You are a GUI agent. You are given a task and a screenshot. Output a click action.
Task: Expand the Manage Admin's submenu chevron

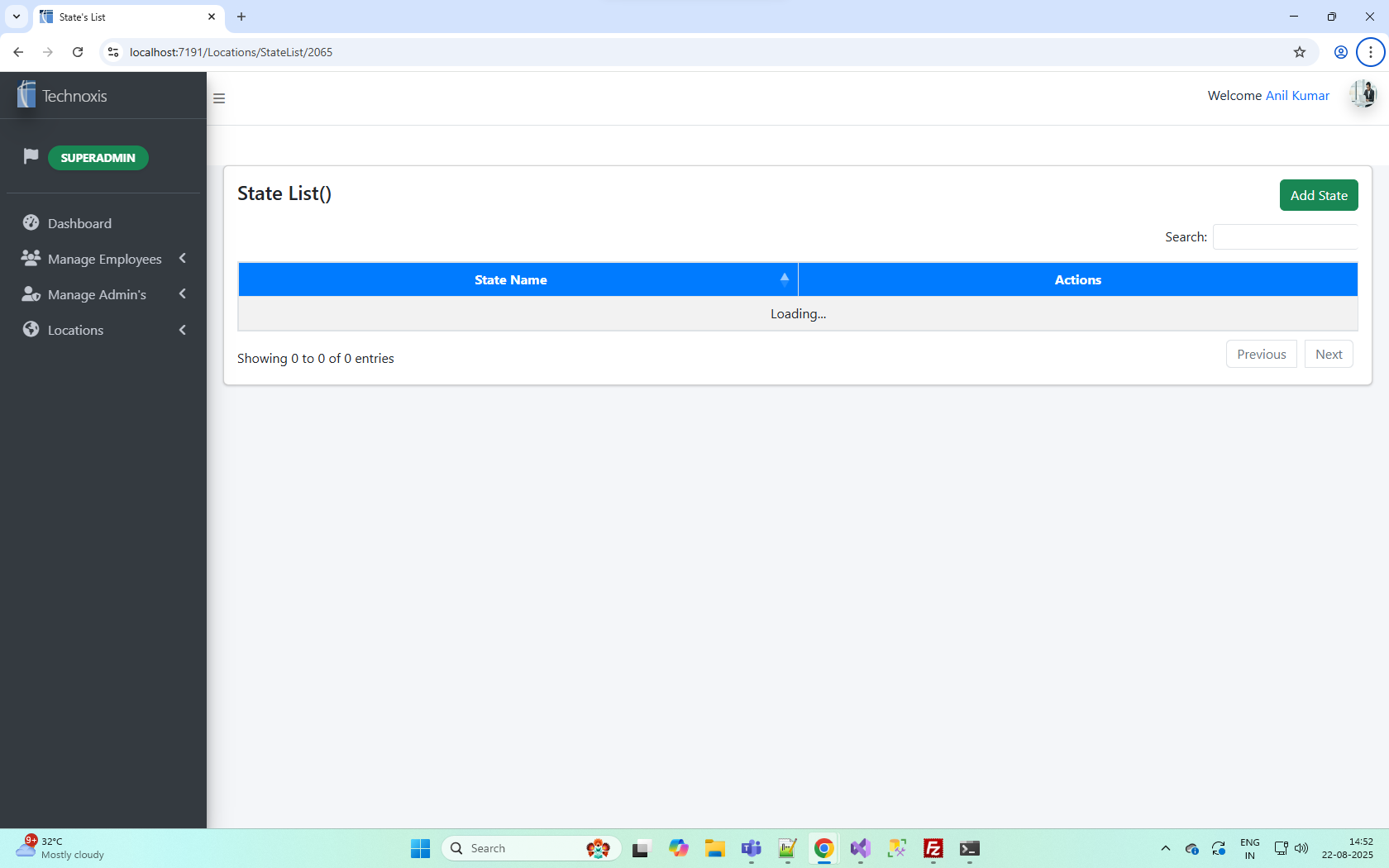183,294
